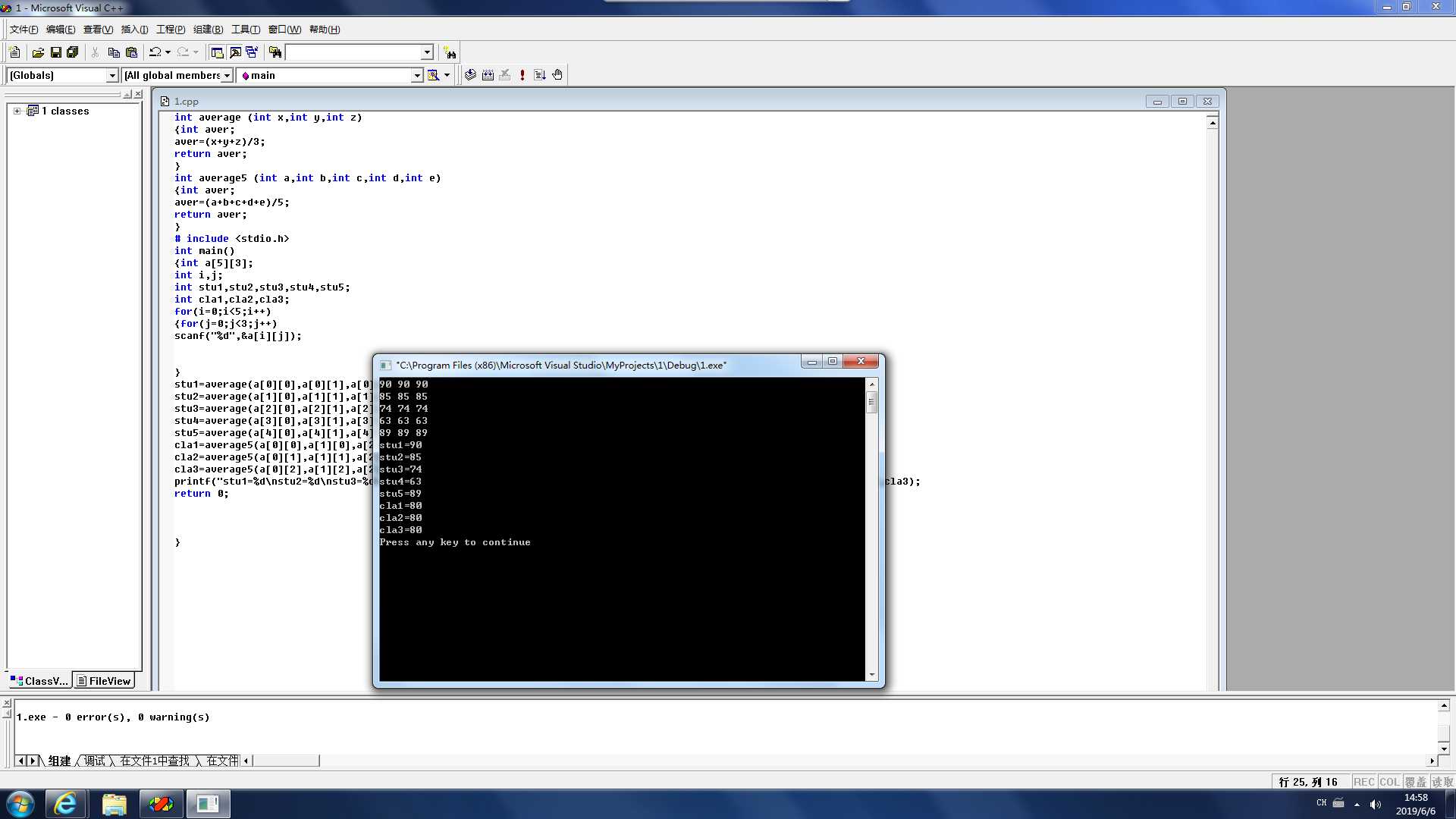Screen dimensions: 1456x819
Task: Click output pane scrollbar down arrow
Action: pos(1444,748)
